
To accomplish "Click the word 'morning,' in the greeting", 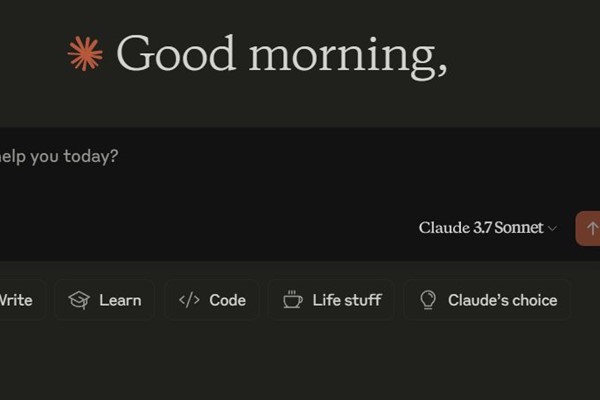I will coord(348,58).
